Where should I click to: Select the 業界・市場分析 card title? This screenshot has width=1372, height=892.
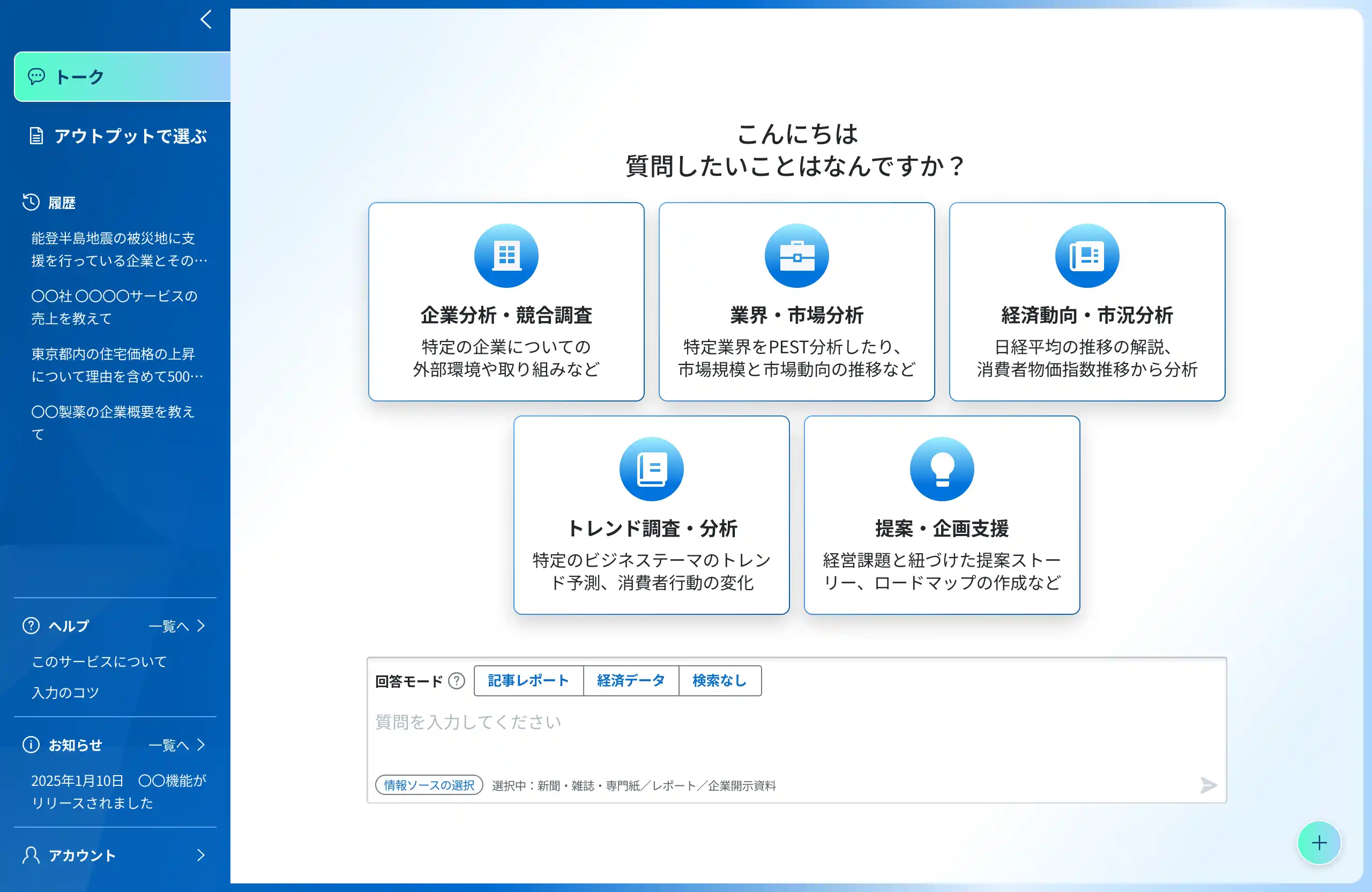tap(797, 315)
